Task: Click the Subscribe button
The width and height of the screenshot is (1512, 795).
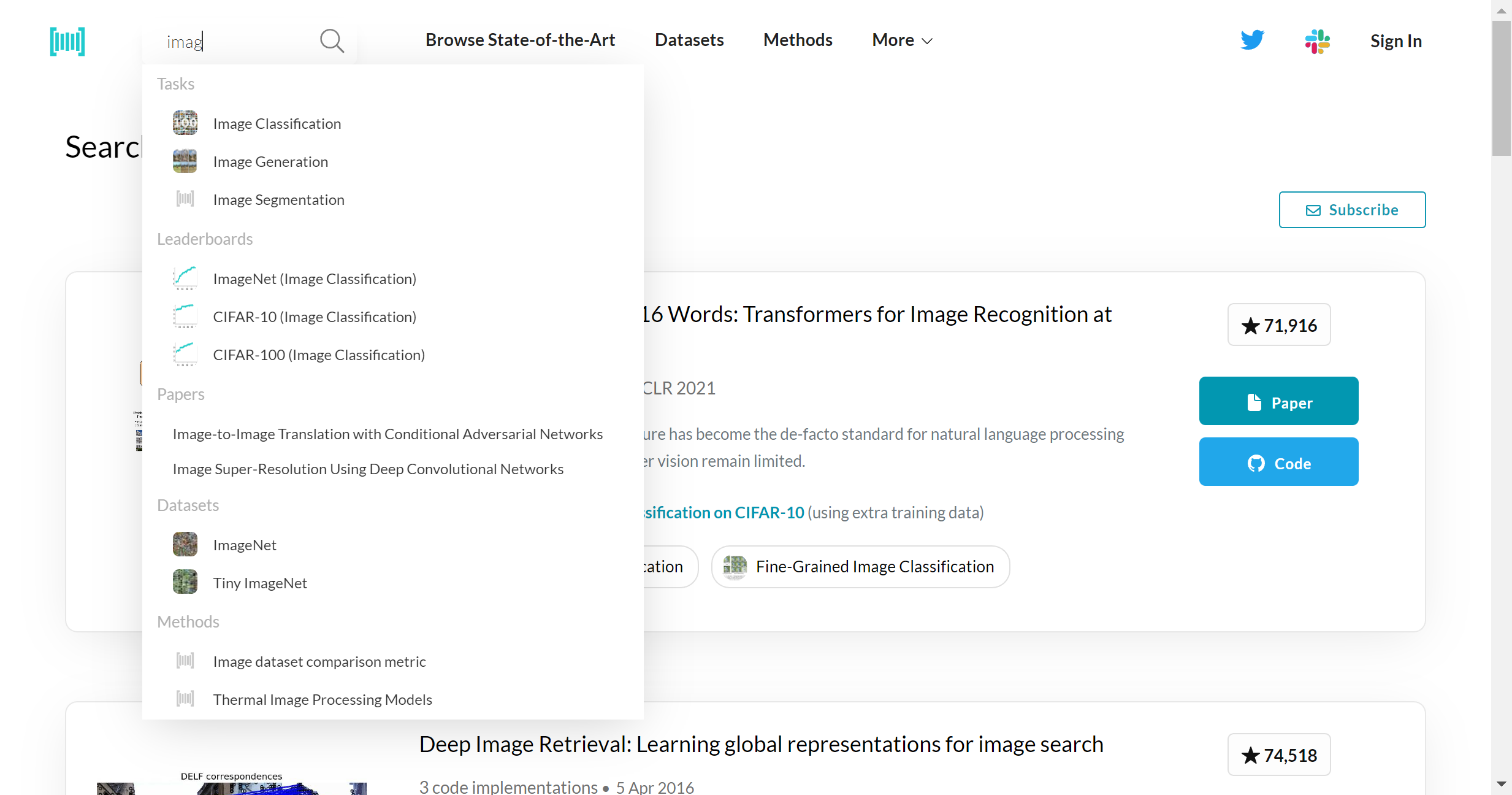Action: coord(1352,209)
